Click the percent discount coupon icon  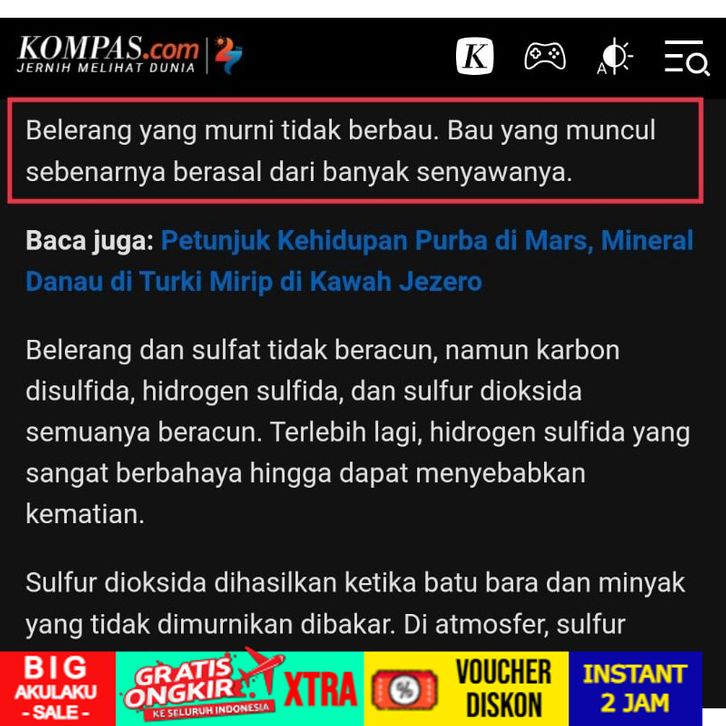click(405, 690)
